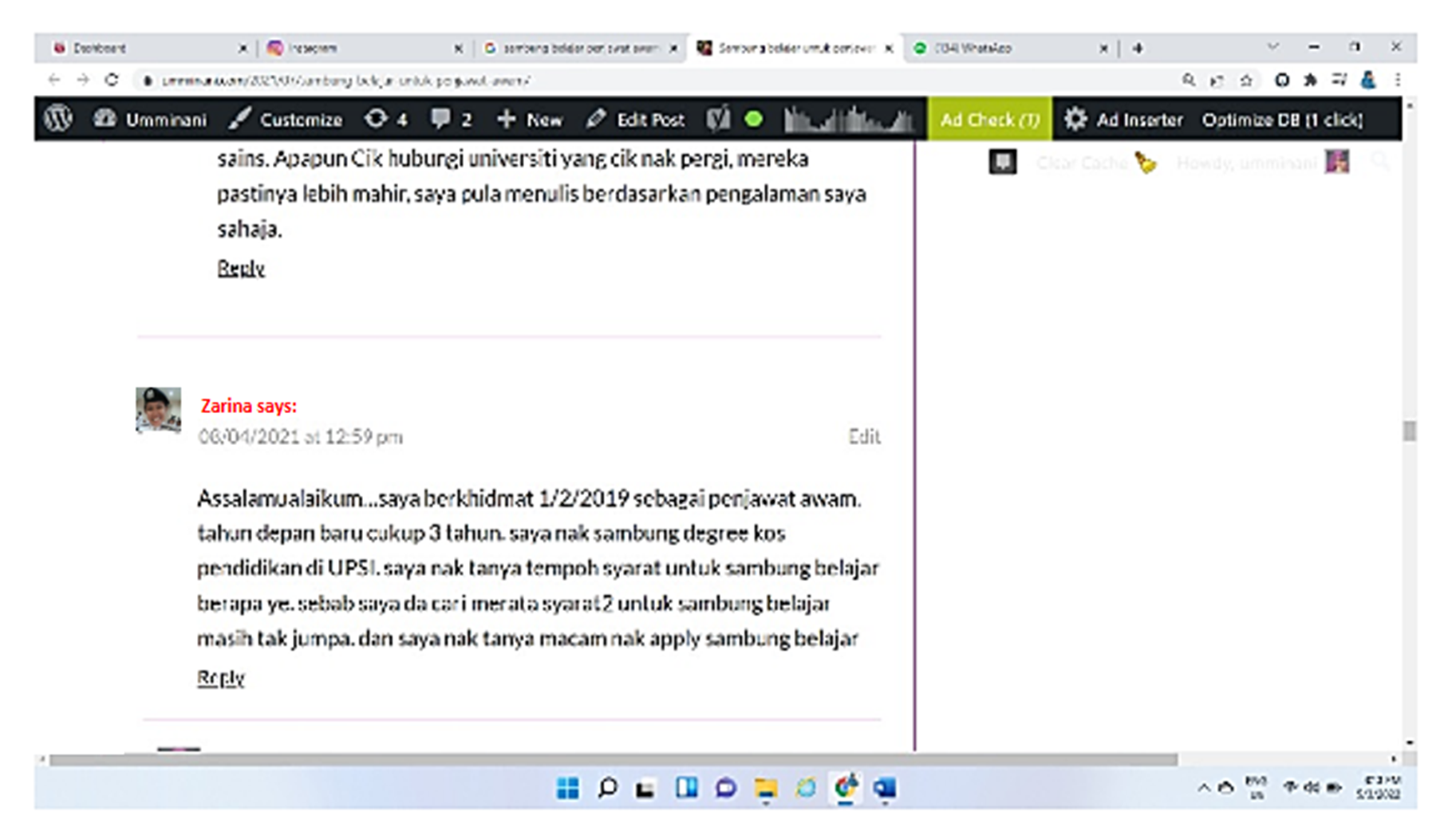Click the updates icon showing 4
Image resolution: width=1456 pixels, height=835 pixels.
pos(385,120)
